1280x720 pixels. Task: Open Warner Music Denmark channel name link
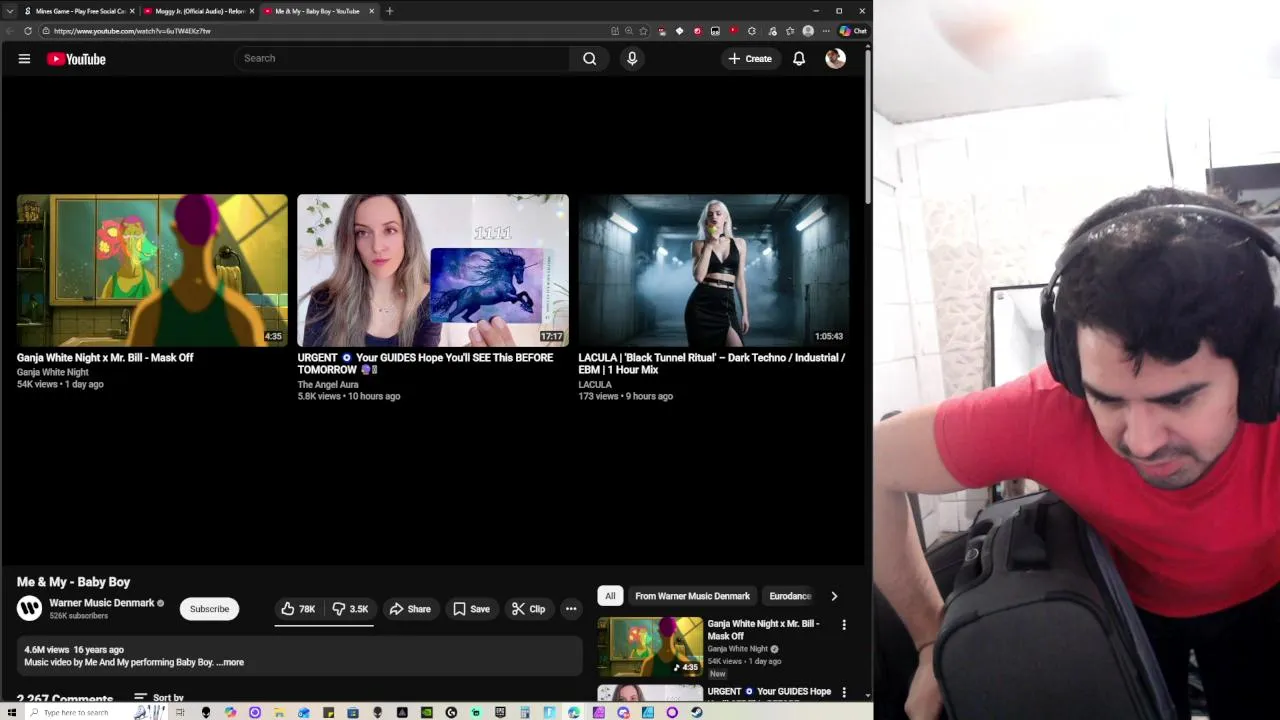point(102,603)
